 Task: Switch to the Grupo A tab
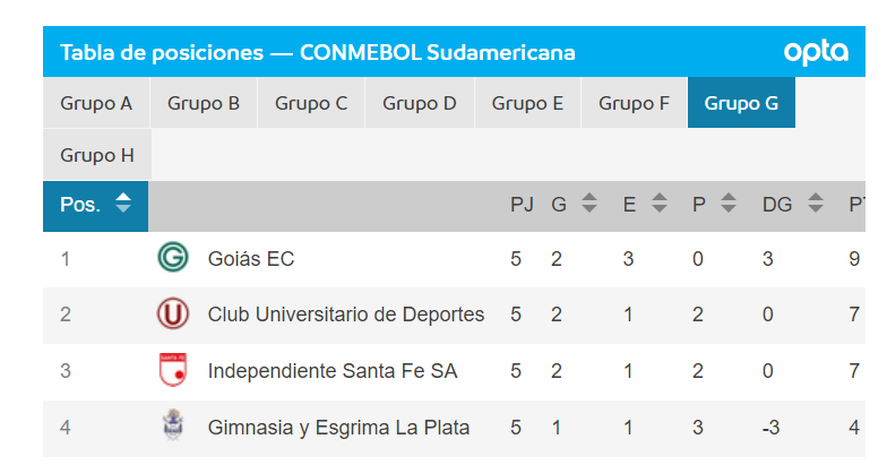pos(96,103)
